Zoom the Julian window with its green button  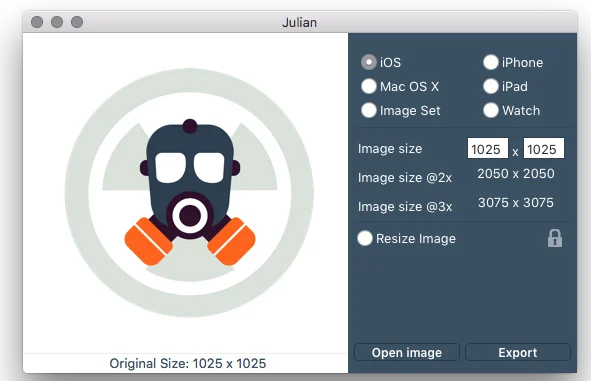pyautogui.click(x=77, y=22)
